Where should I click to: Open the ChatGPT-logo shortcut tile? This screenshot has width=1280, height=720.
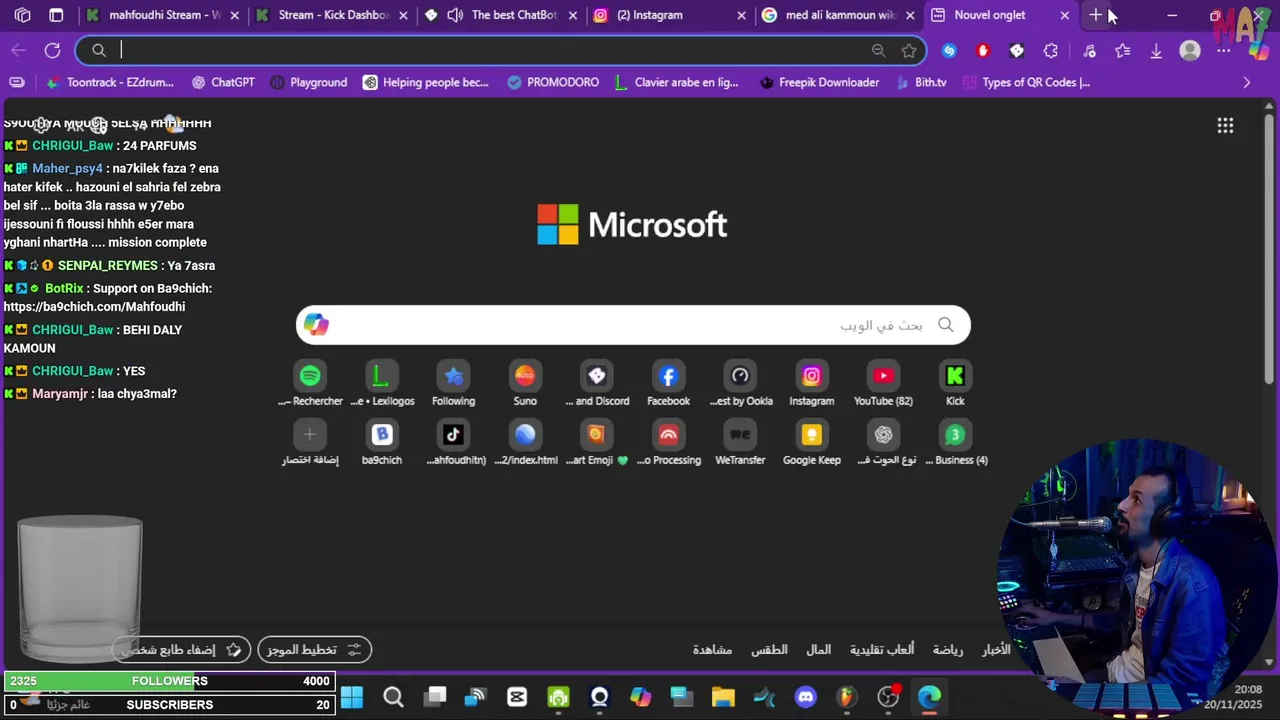pos(883,443)
